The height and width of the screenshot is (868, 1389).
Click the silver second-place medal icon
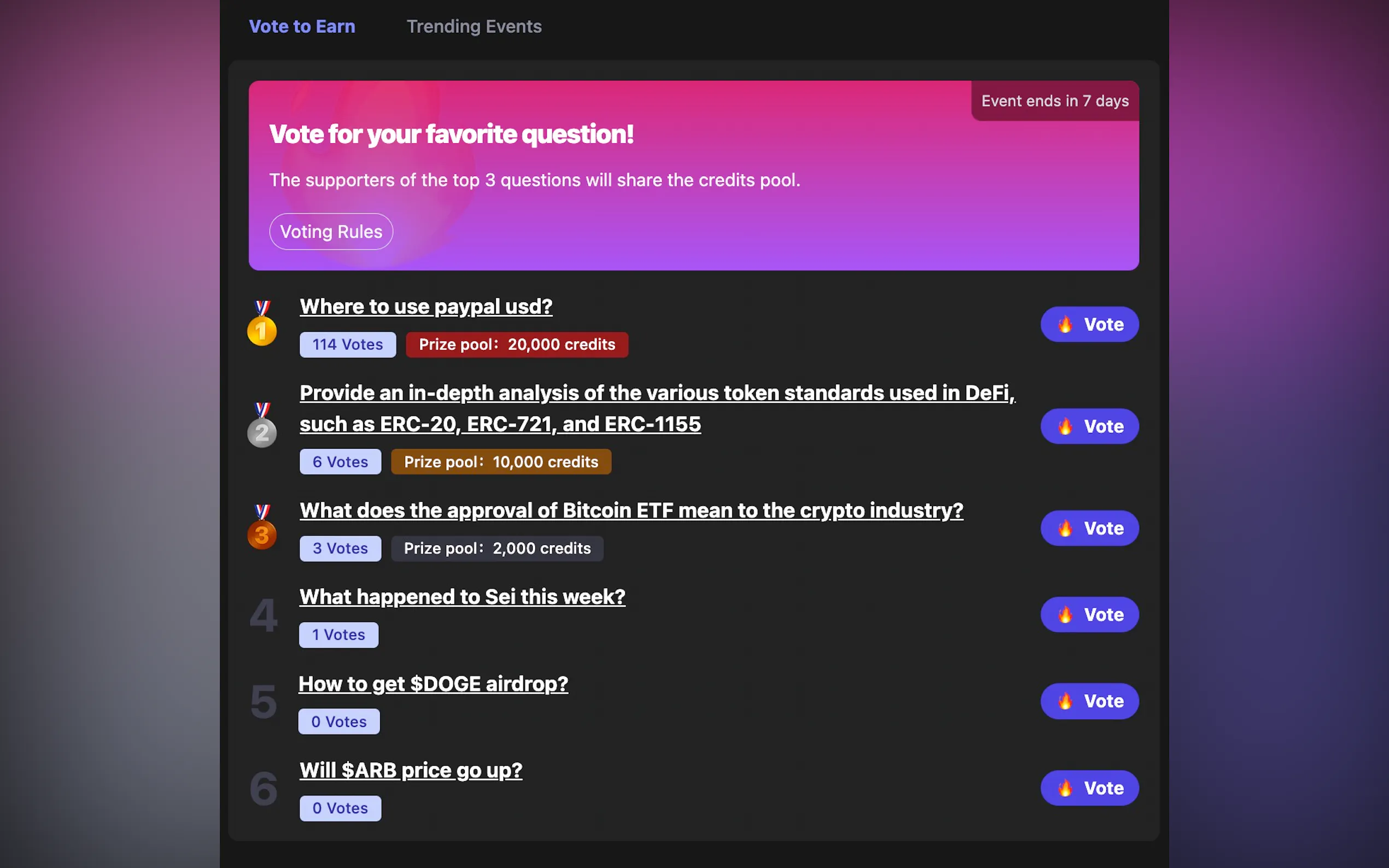tap(262, 426)
